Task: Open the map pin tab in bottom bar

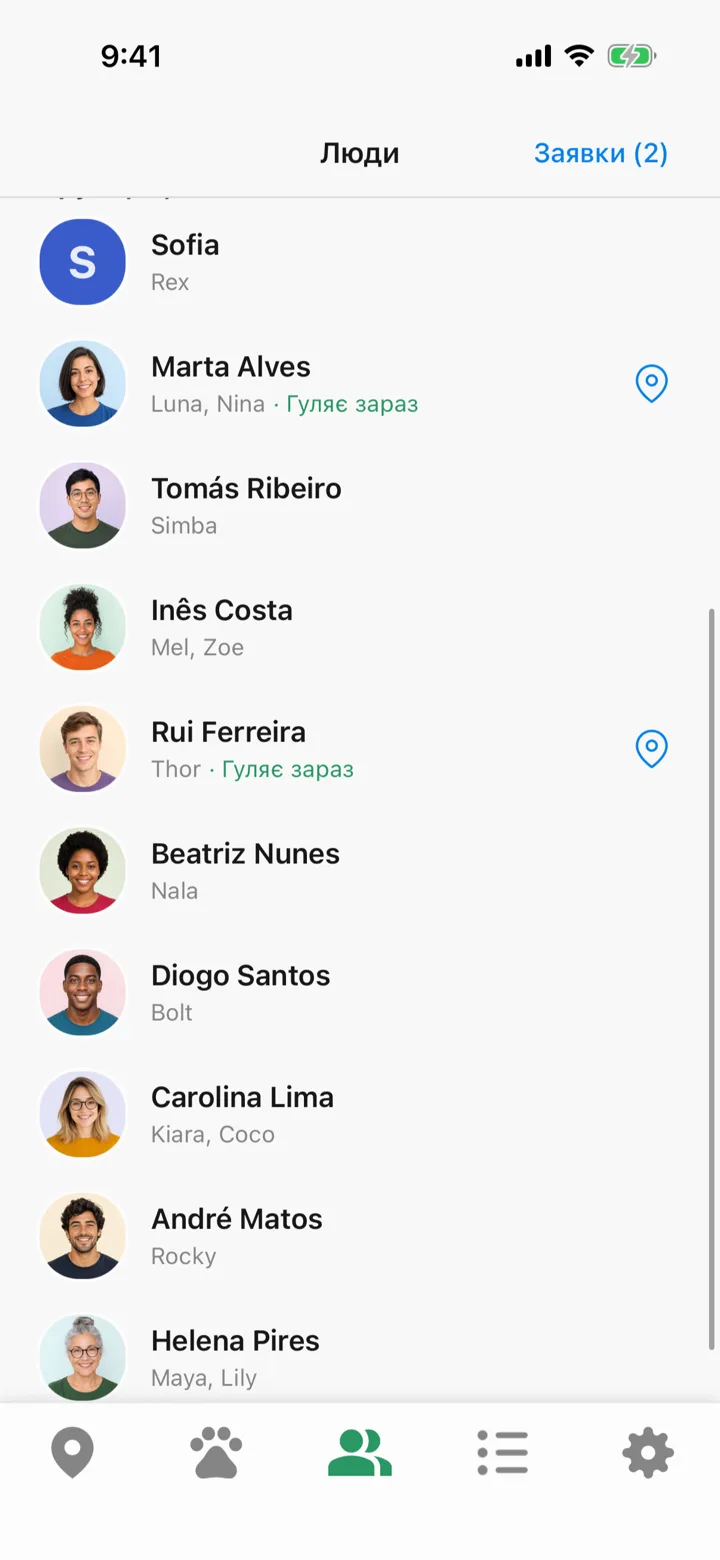Action: pos(72,1453)
